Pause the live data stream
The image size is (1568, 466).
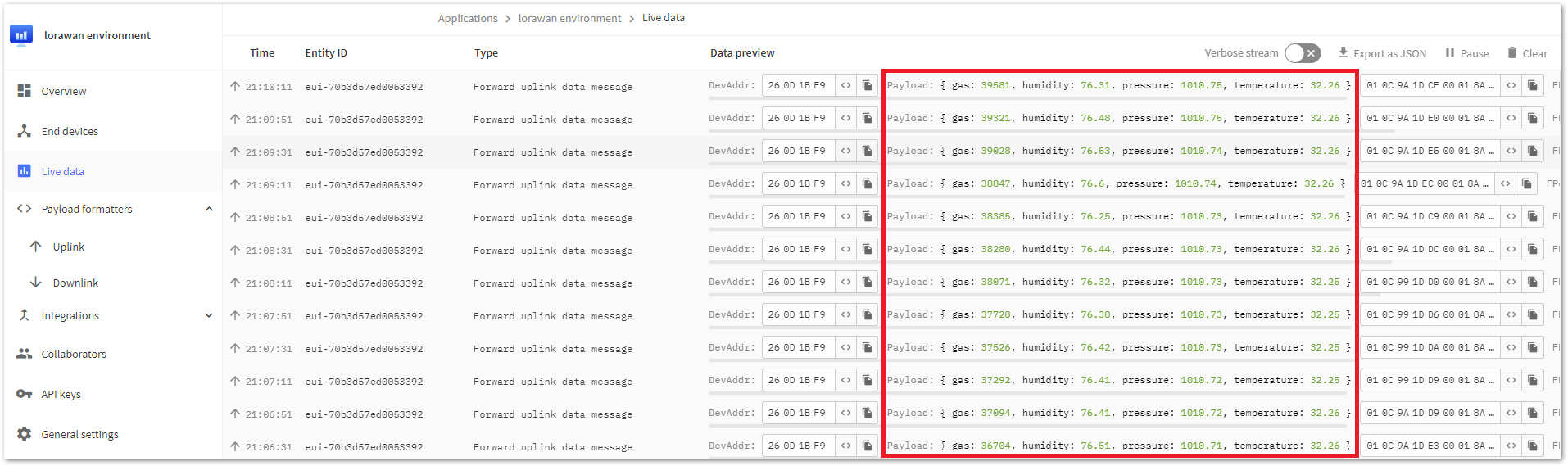click(x=1466, y=53)
